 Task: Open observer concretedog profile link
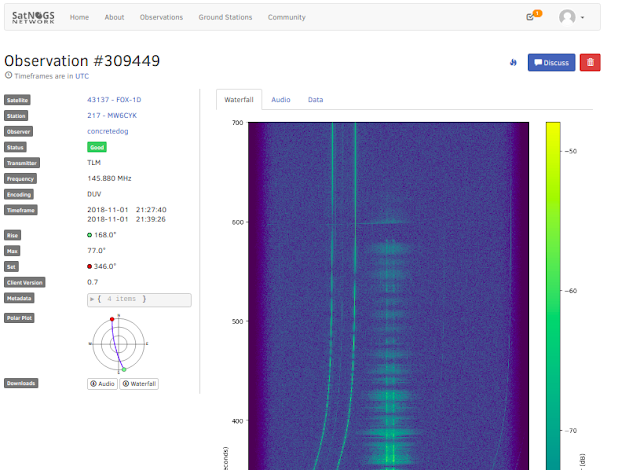pyautogui.click(x=108, y=131)
